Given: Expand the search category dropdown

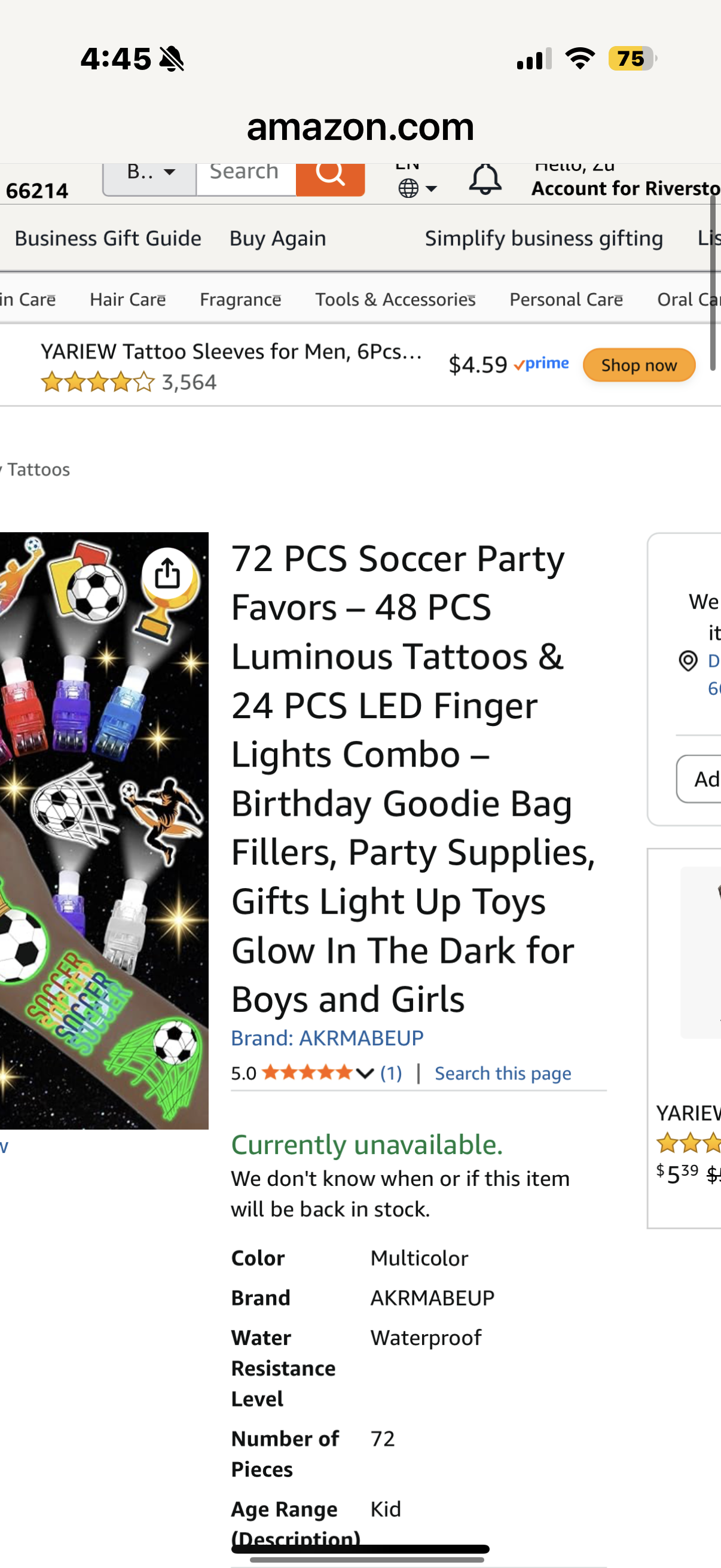Looking at the screenshot, I should (148, 172).
